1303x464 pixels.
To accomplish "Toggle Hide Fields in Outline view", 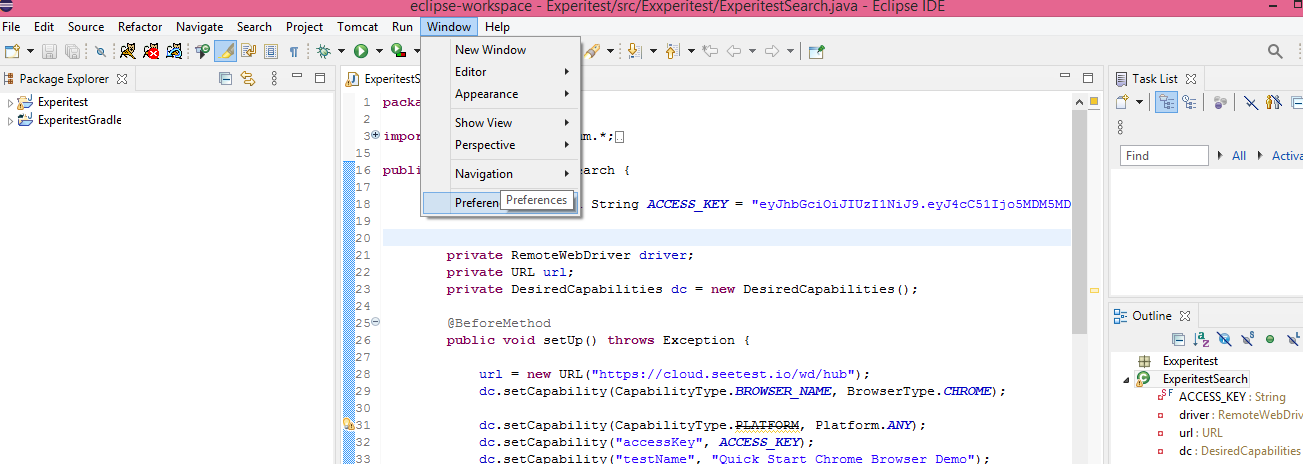I will [1224, 340].
